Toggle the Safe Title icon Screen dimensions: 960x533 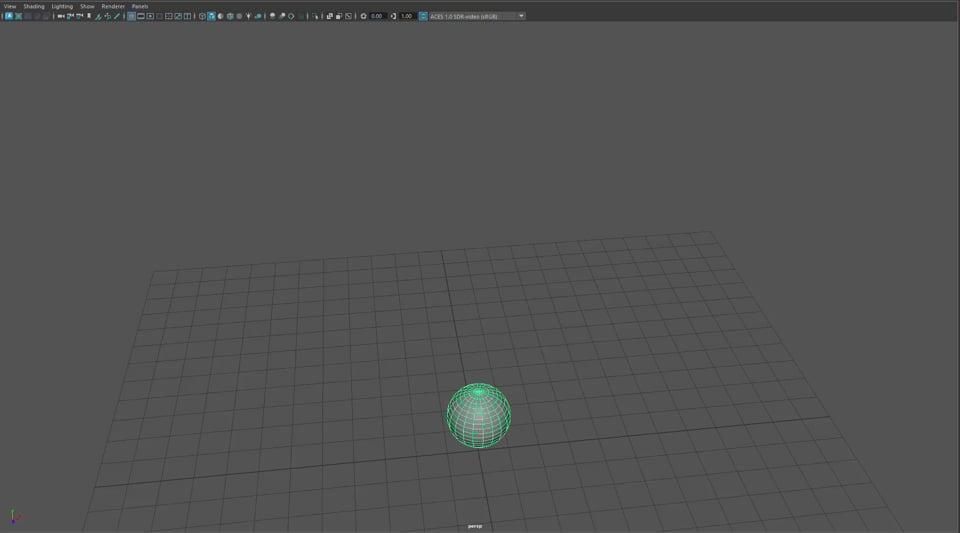click(187, 17)
